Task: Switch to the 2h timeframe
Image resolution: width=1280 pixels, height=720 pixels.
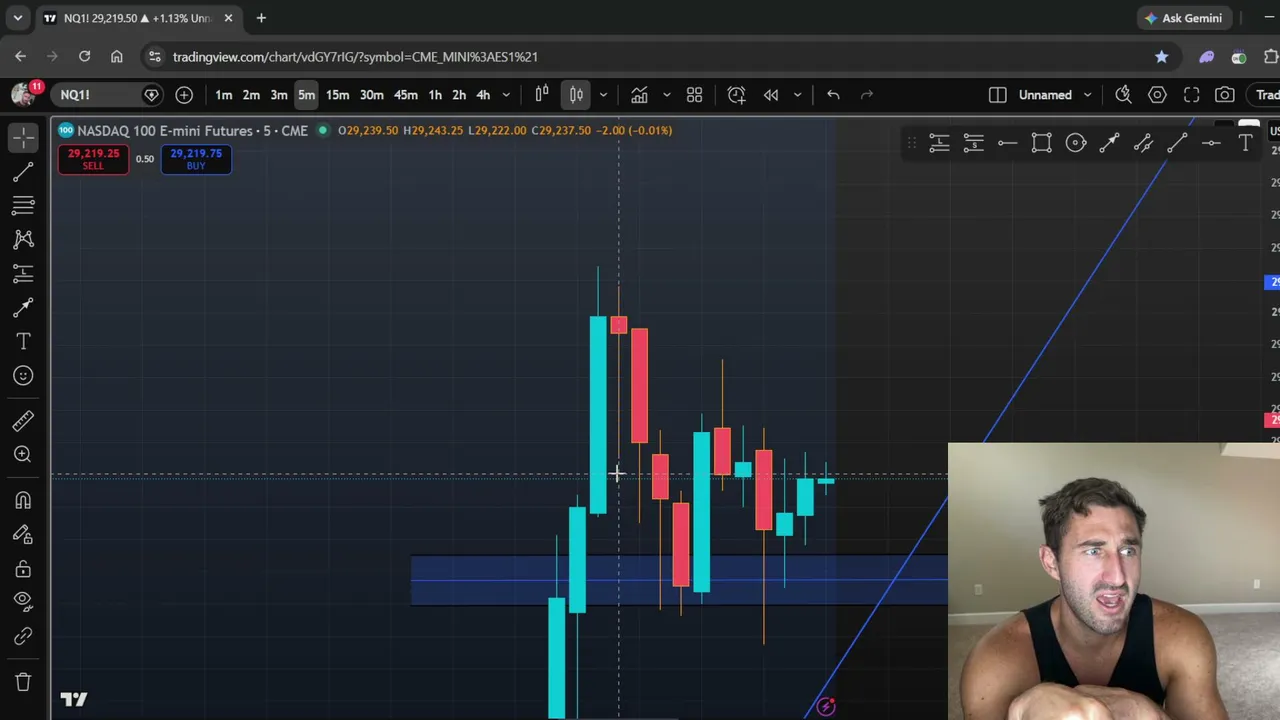Action: [459, 95]
